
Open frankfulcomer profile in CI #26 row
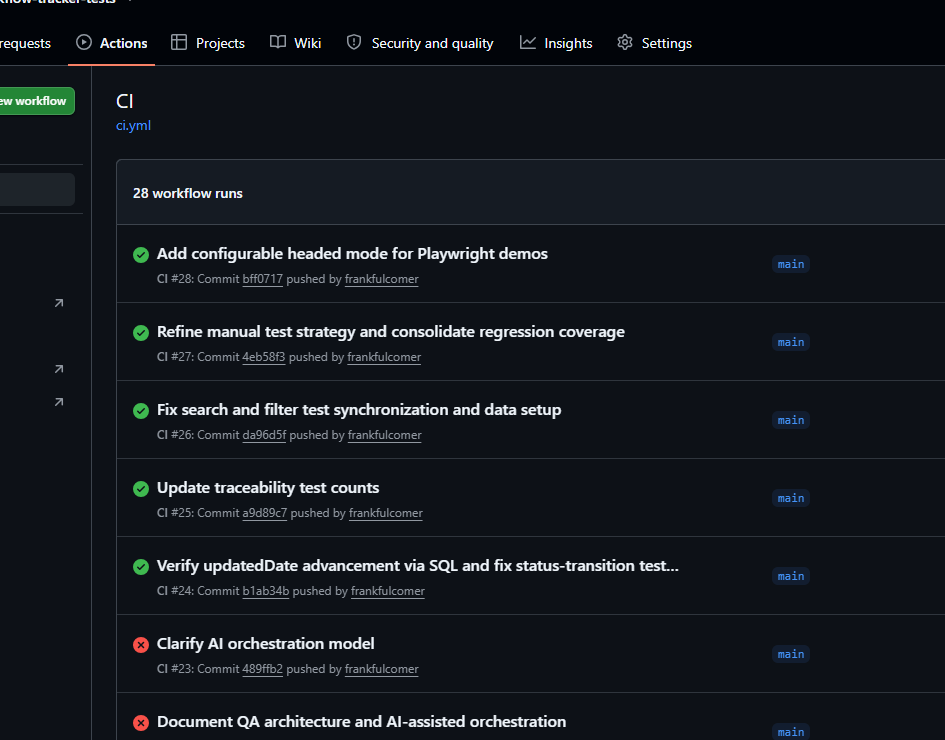pos(385,435)
